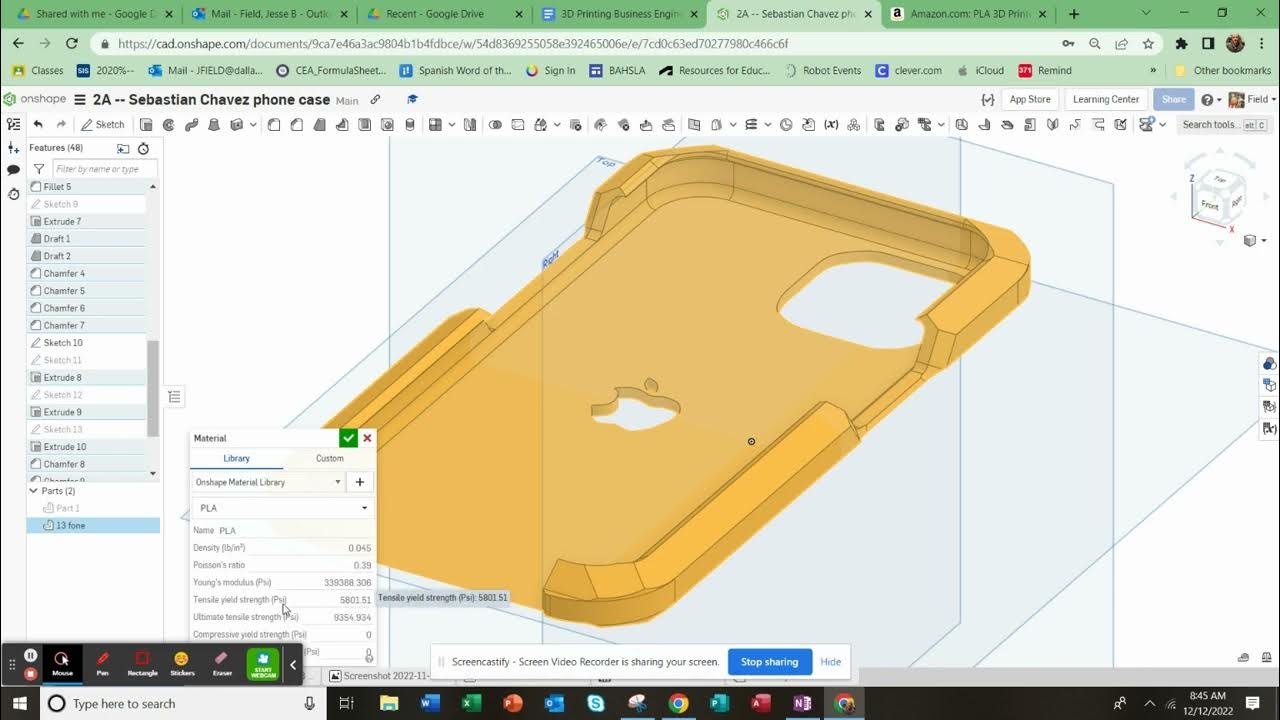This screenshot has height=720, width=1280.
Task: Click the view cube Front face
Action: tap(1210, 204)
